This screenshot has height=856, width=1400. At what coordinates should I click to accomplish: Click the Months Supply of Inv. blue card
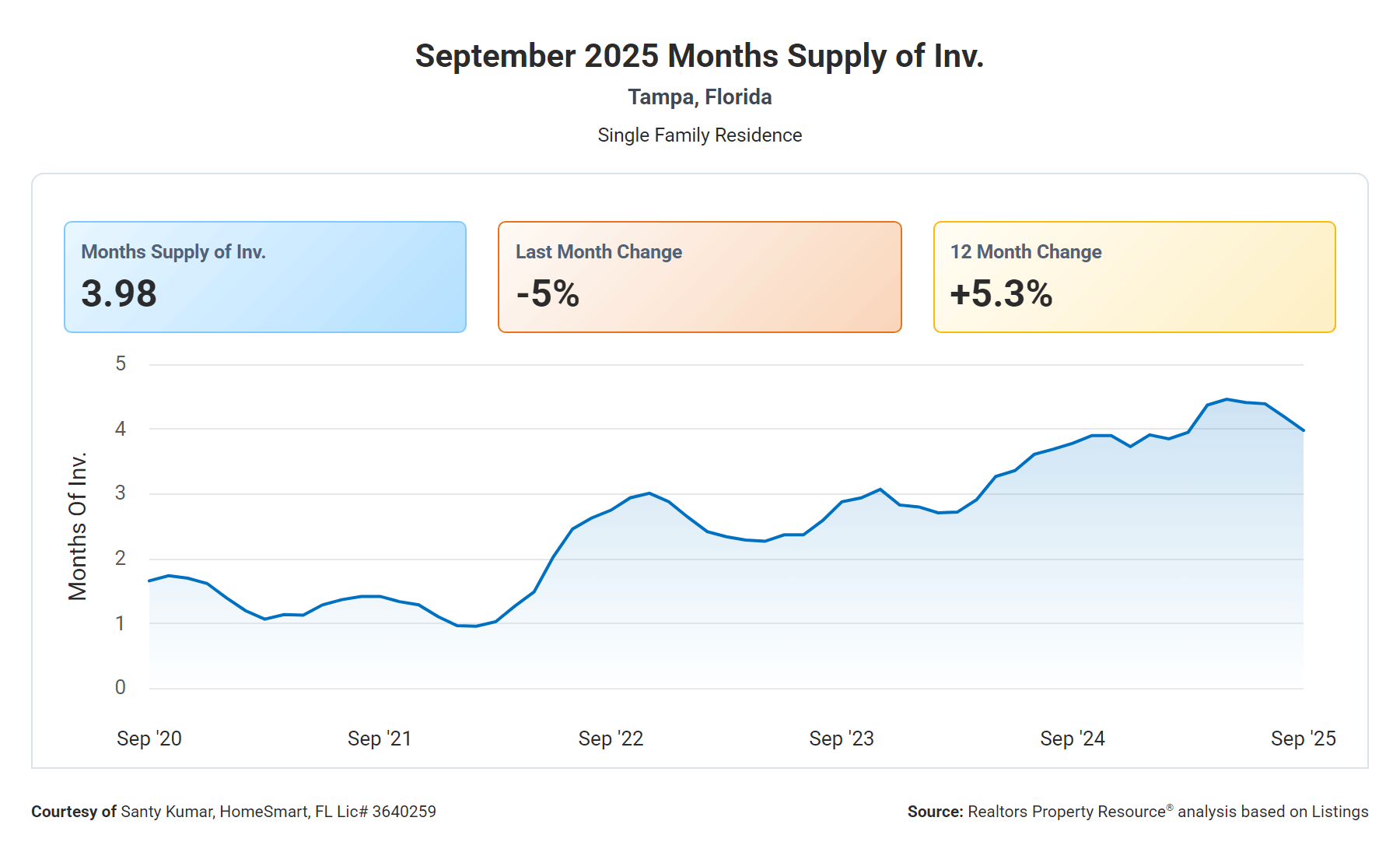coord(264,277)
